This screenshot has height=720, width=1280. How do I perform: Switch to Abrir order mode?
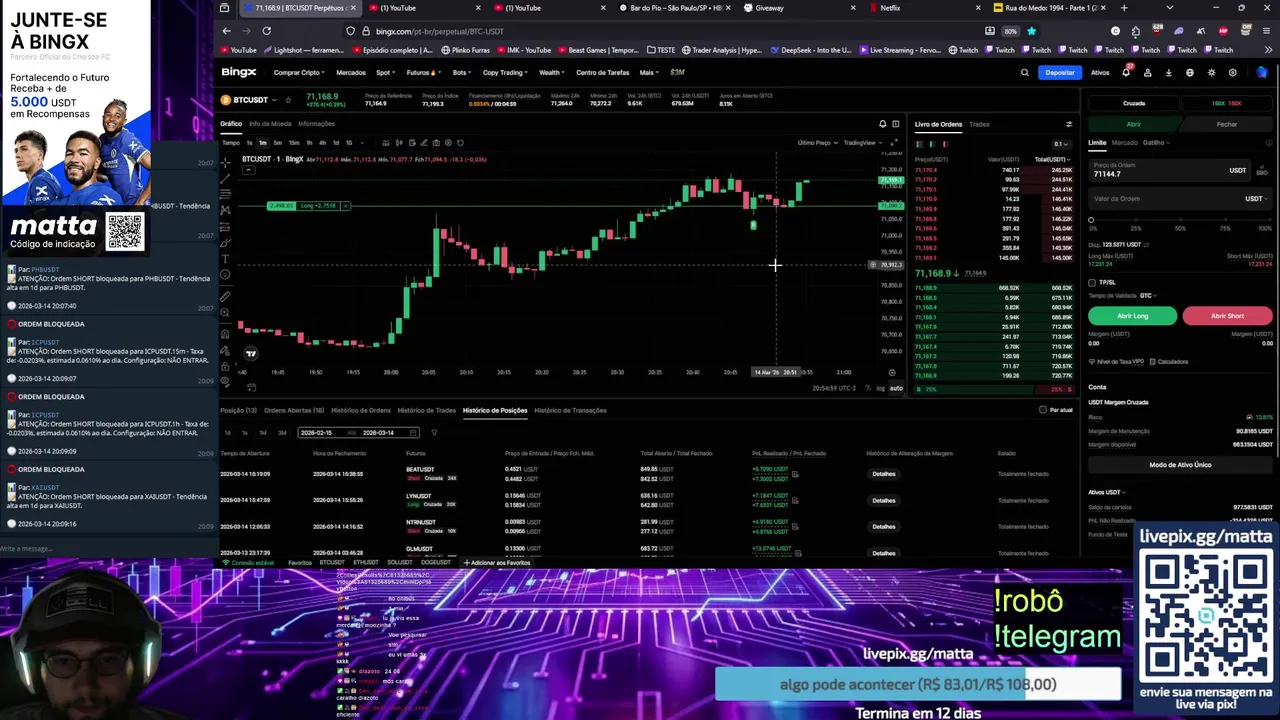coord(1134,124)
